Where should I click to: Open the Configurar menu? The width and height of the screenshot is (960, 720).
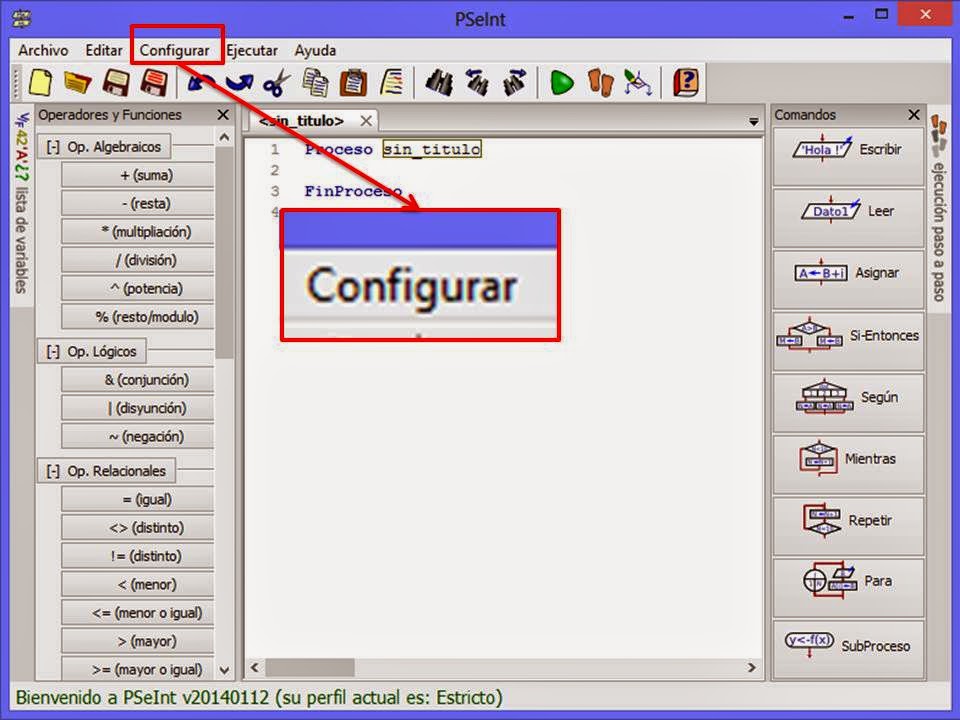click(174, 50)
